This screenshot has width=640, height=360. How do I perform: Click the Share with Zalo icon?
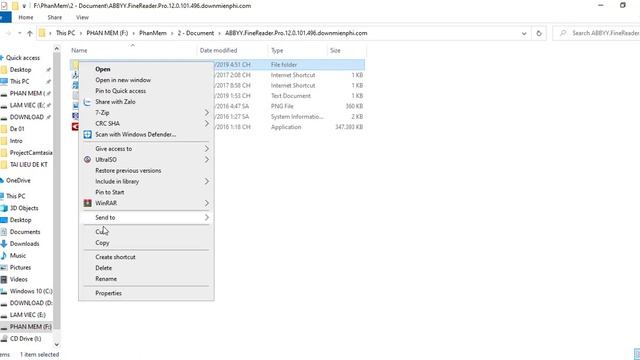click(x=87, y=102)
